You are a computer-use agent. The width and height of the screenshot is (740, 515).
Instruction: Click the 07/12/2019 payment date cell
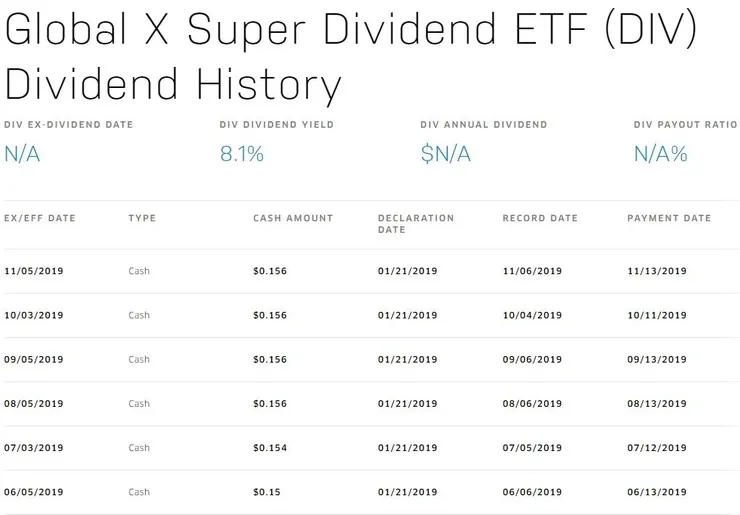(657, 448)
